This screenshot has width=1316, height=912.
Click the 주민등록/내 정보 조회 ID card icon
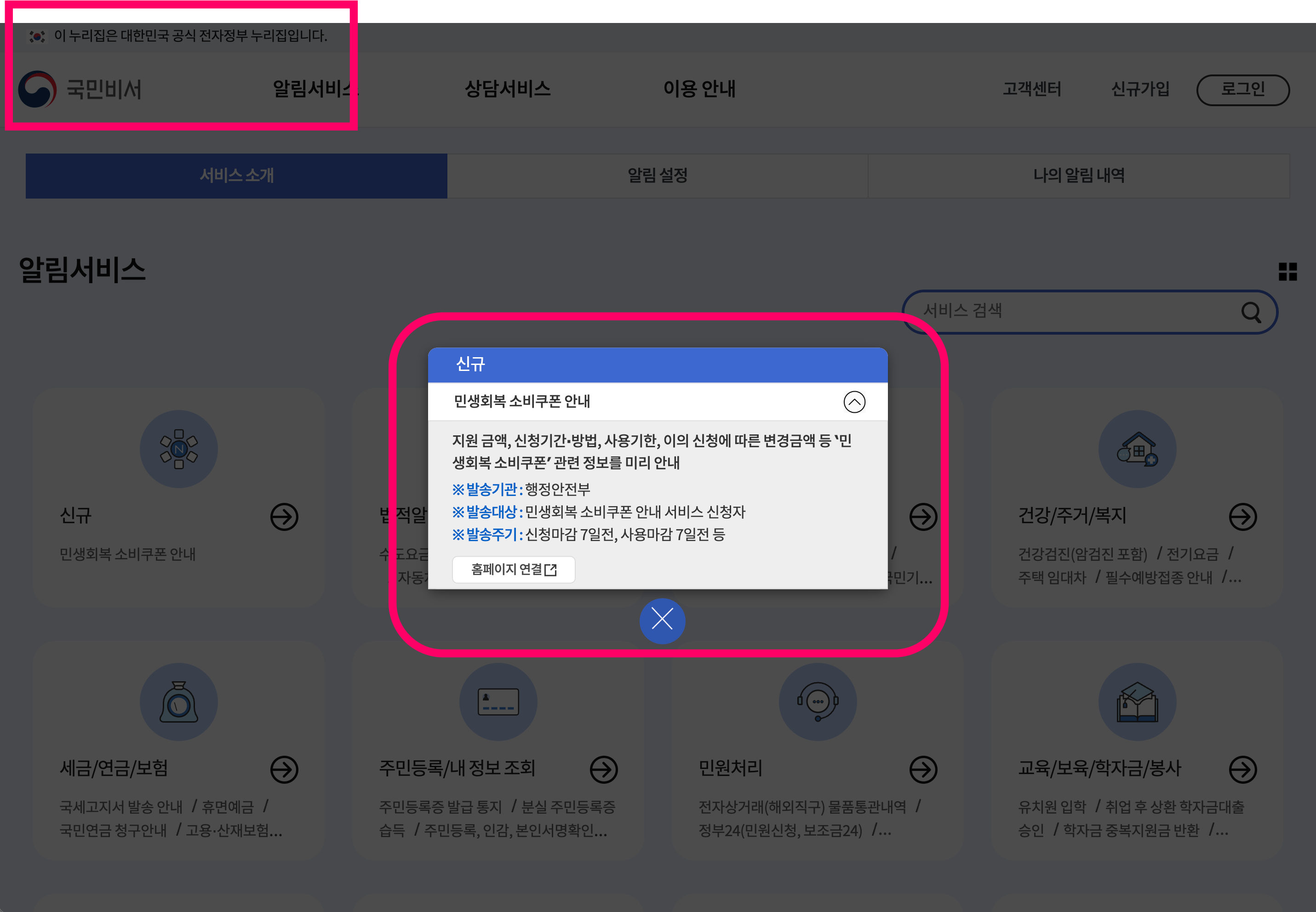pyautogui.click(x=498, y=702)
